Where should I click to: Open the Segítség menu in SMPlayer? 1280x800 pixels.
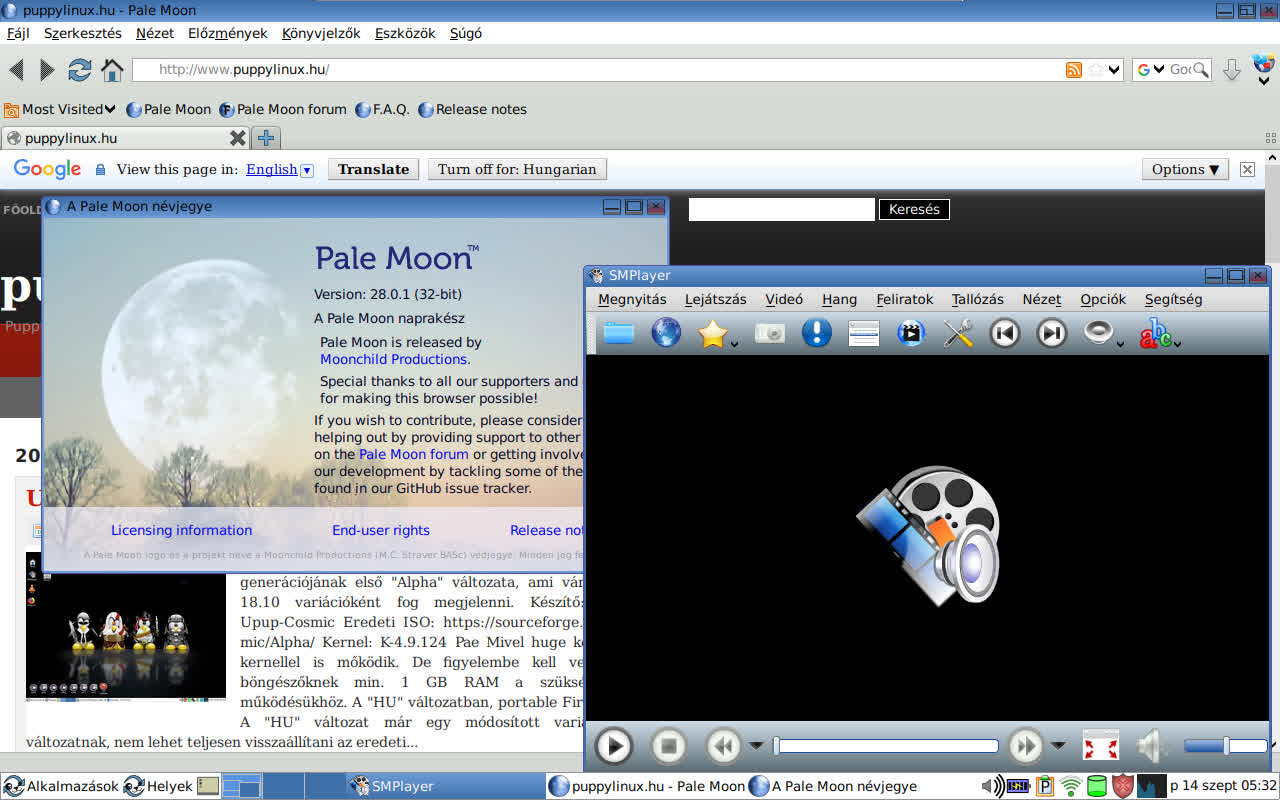[1174, 299]
